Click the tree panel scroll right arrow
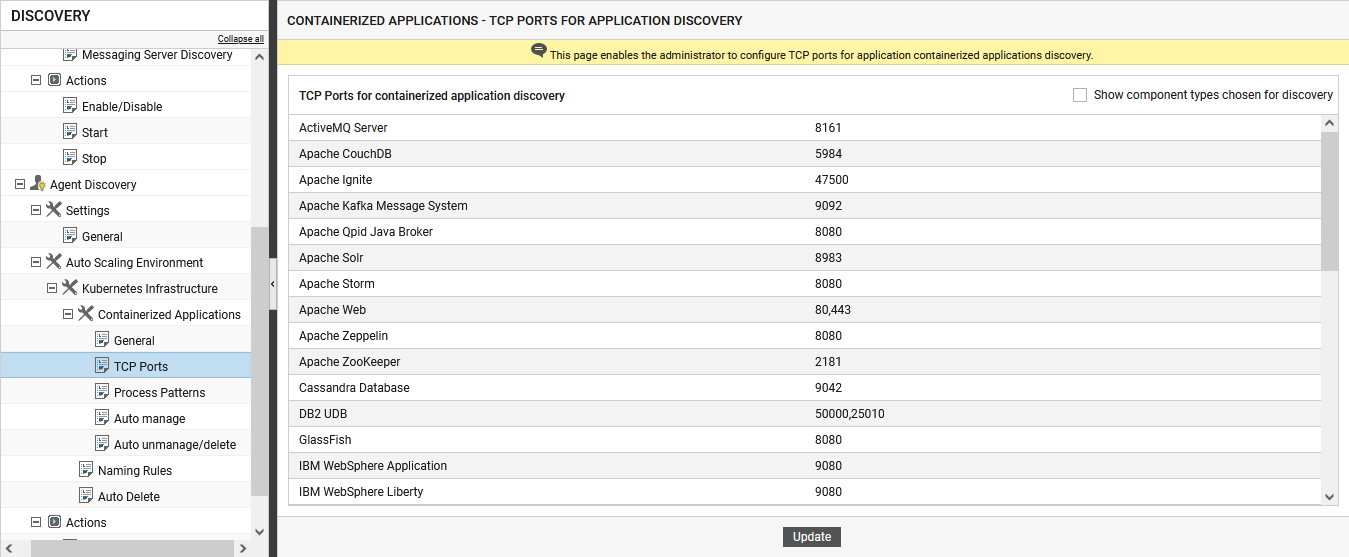 coord(243,548)
